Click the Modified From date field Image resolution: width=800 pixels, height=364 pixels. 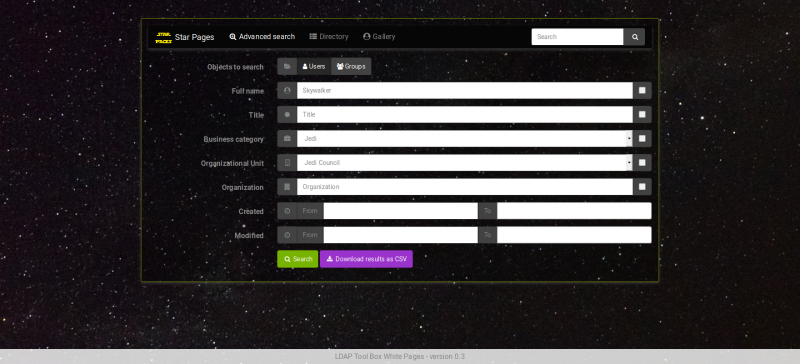pyautogui.click(x=401, y=235)
